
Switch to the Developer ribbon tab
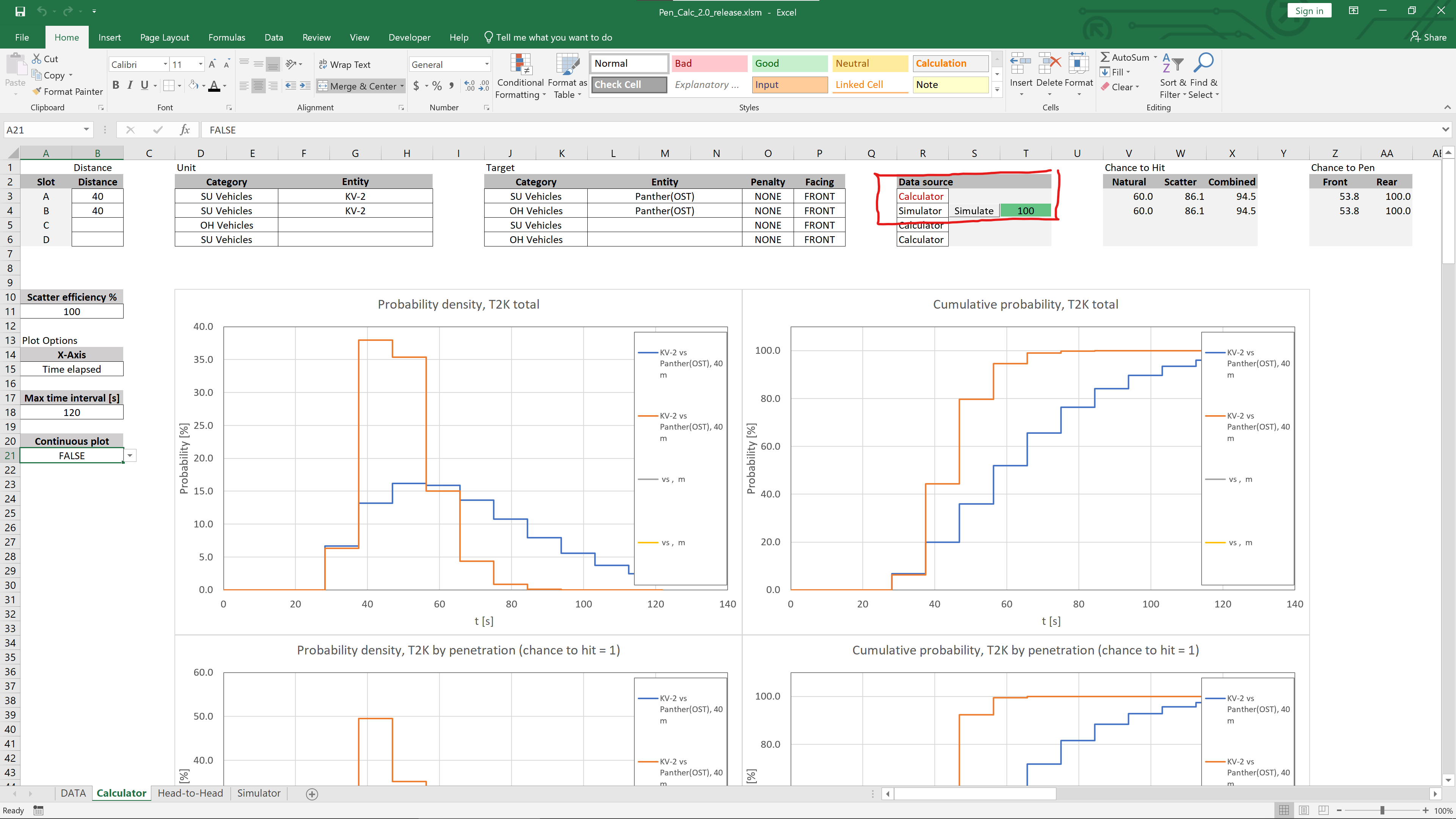click(x=409, y=37)
